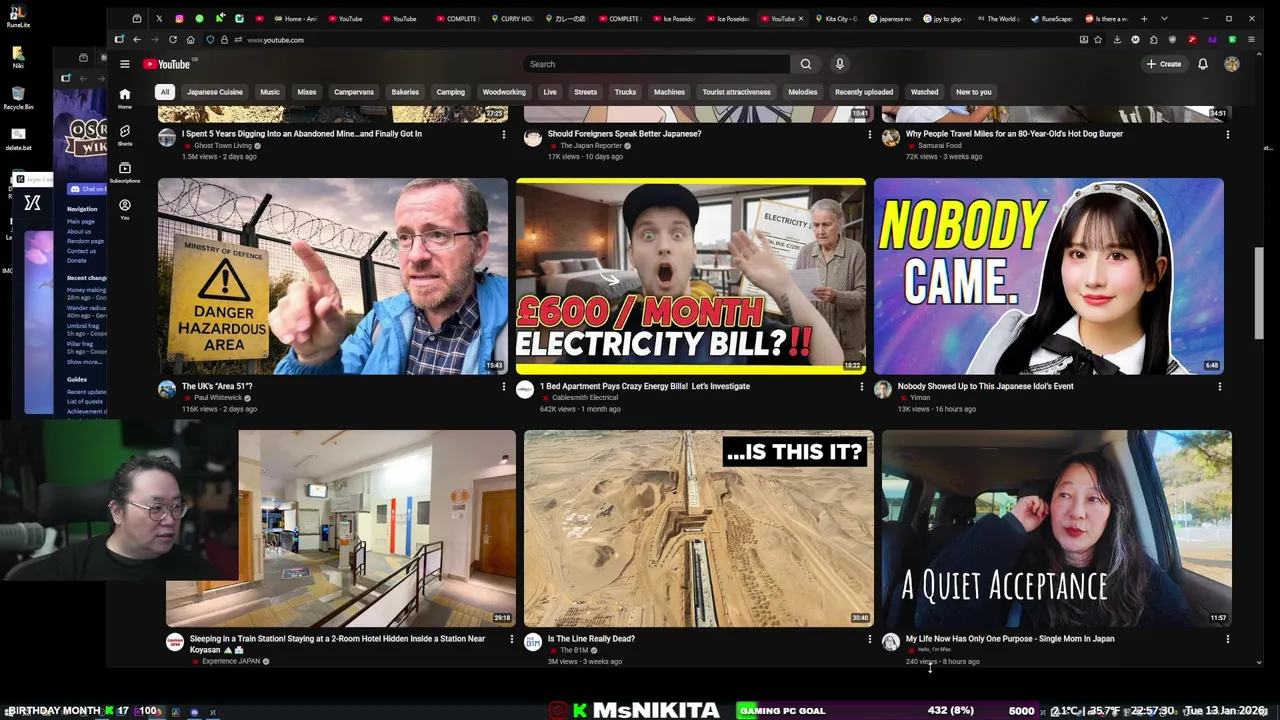Open RuneLite desktop shortcut
The image size is (1280, 720).
point(18,14)
